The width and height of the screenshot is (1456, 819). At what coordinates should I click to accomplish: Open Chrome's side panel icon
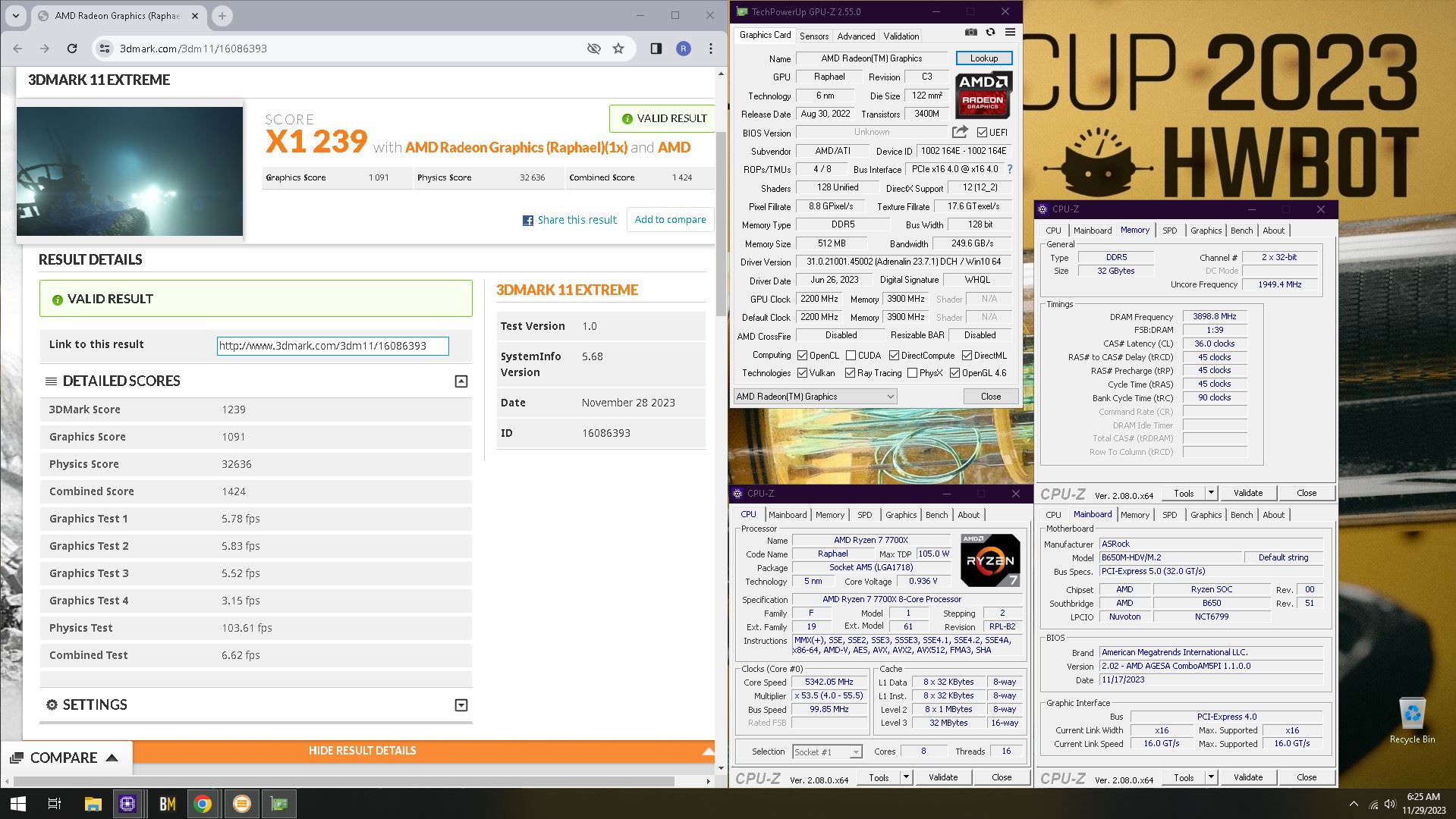(656, 49)
